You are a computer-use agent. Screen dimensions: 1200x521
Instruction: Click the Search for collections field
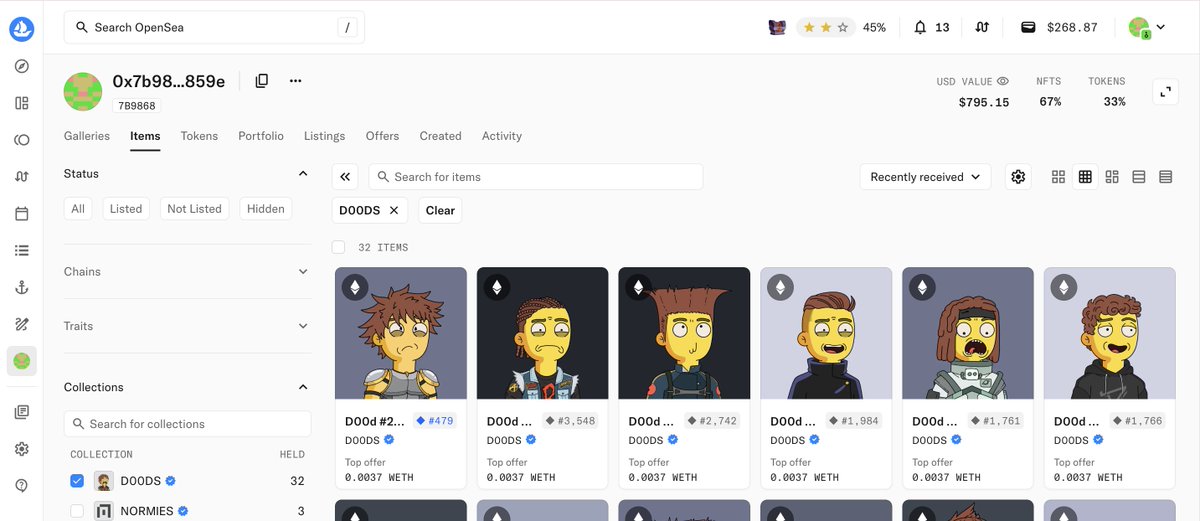187,424
